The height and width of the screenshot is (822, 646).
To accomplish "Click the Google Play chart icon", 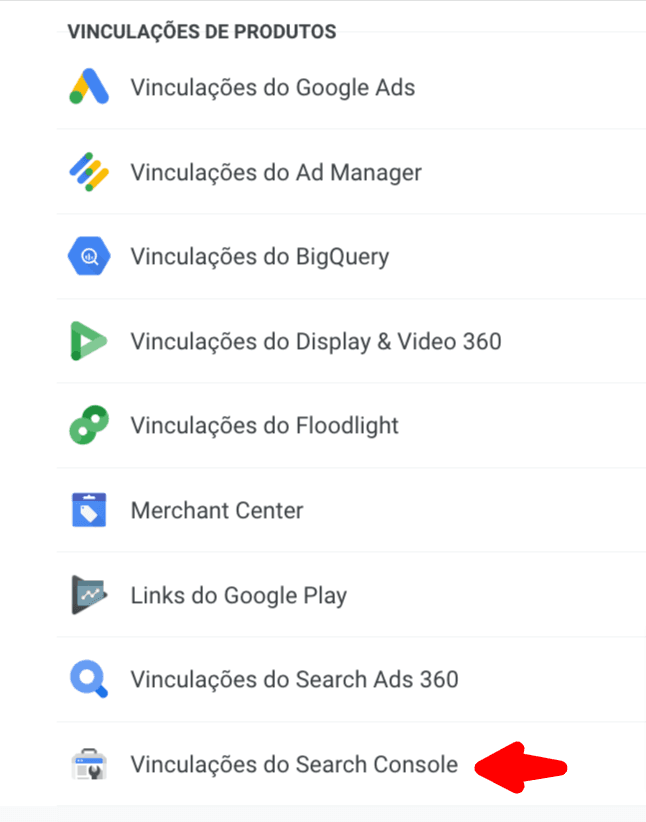I will click(x=89, y=594).
